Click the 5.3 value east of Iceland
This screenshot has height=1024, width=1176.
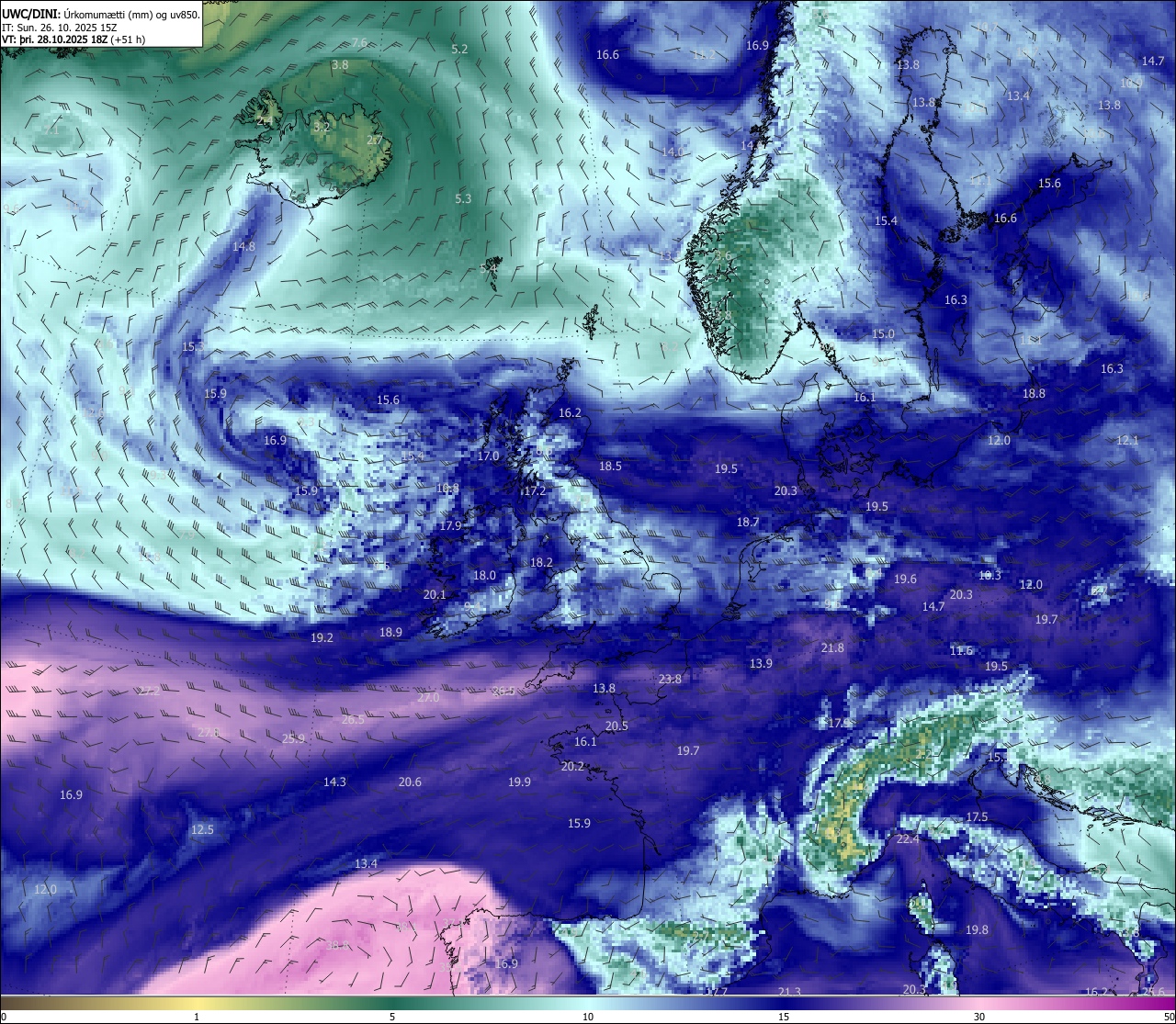pyautogui.click(x=463, y=199)
